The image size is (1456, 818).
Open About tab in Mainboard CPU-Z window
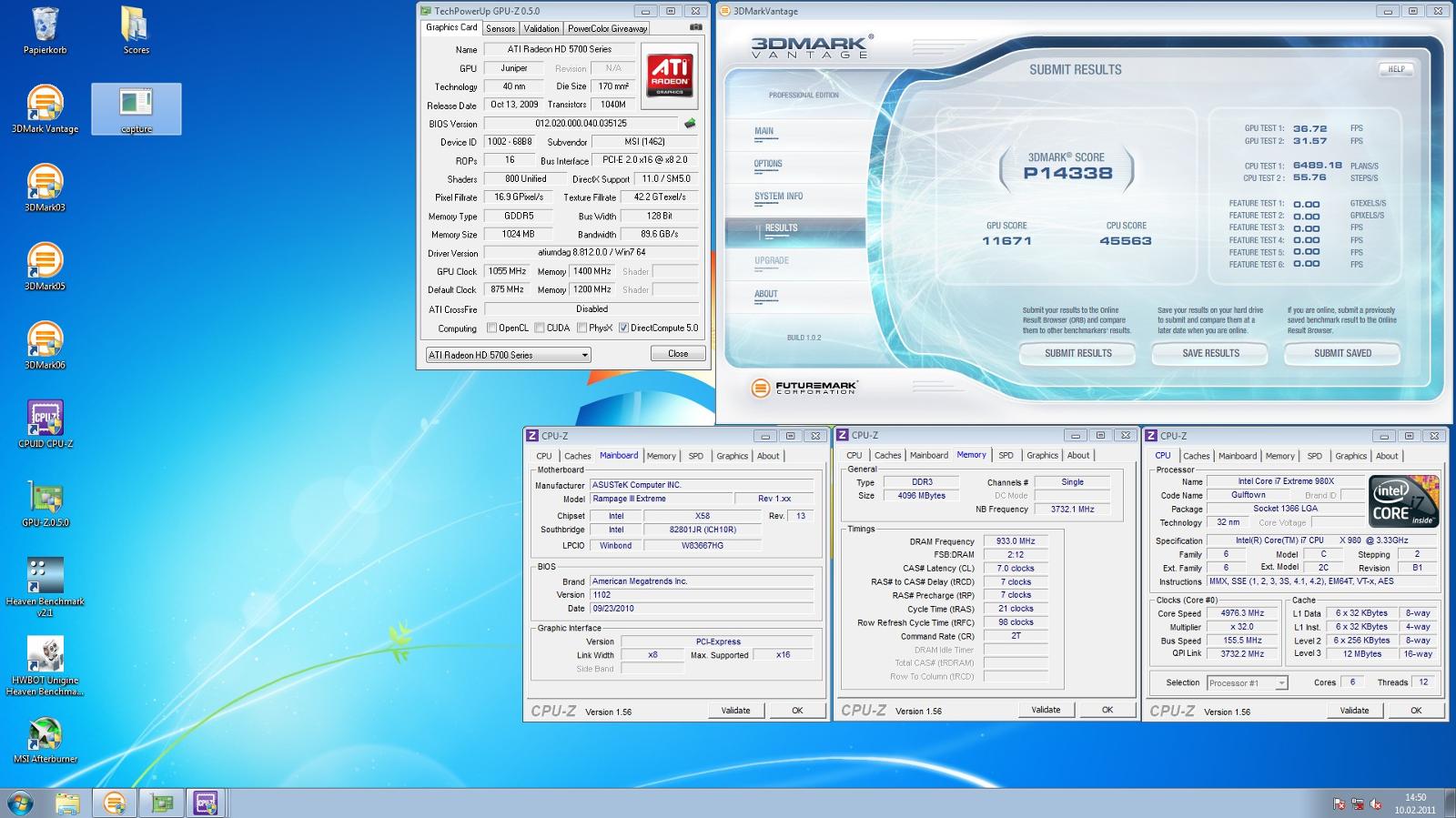tap(768, 456)
